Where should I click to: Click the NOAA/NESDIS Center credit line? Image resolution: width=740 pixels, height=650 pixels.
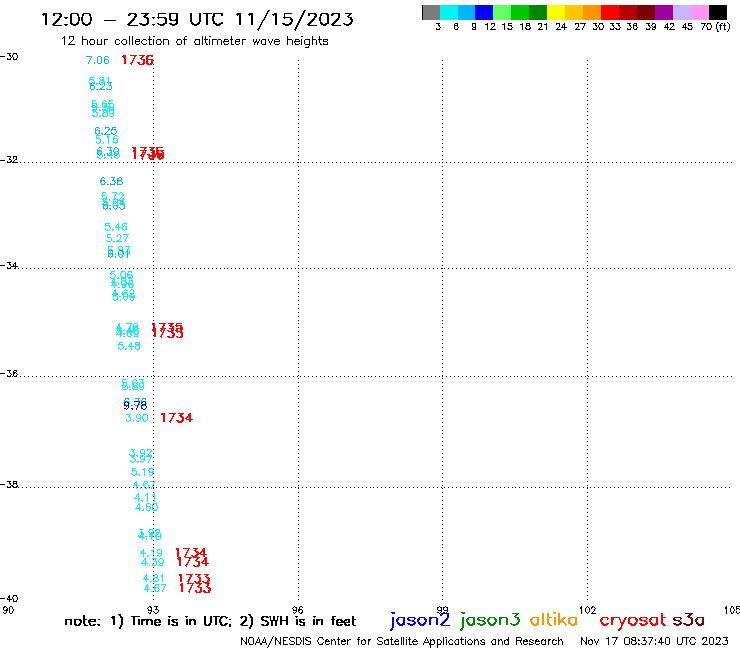coord(402,641)
